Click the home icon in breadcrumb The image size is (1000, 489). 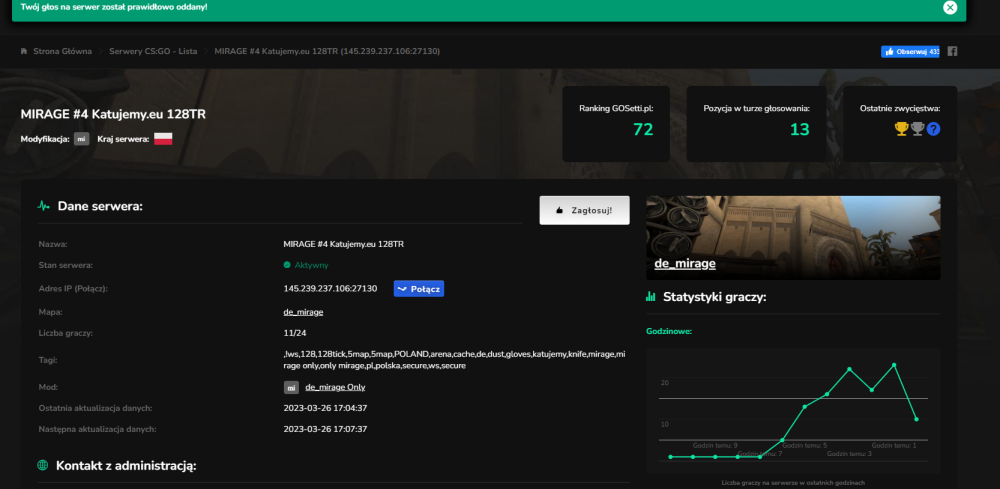point(24,51)
